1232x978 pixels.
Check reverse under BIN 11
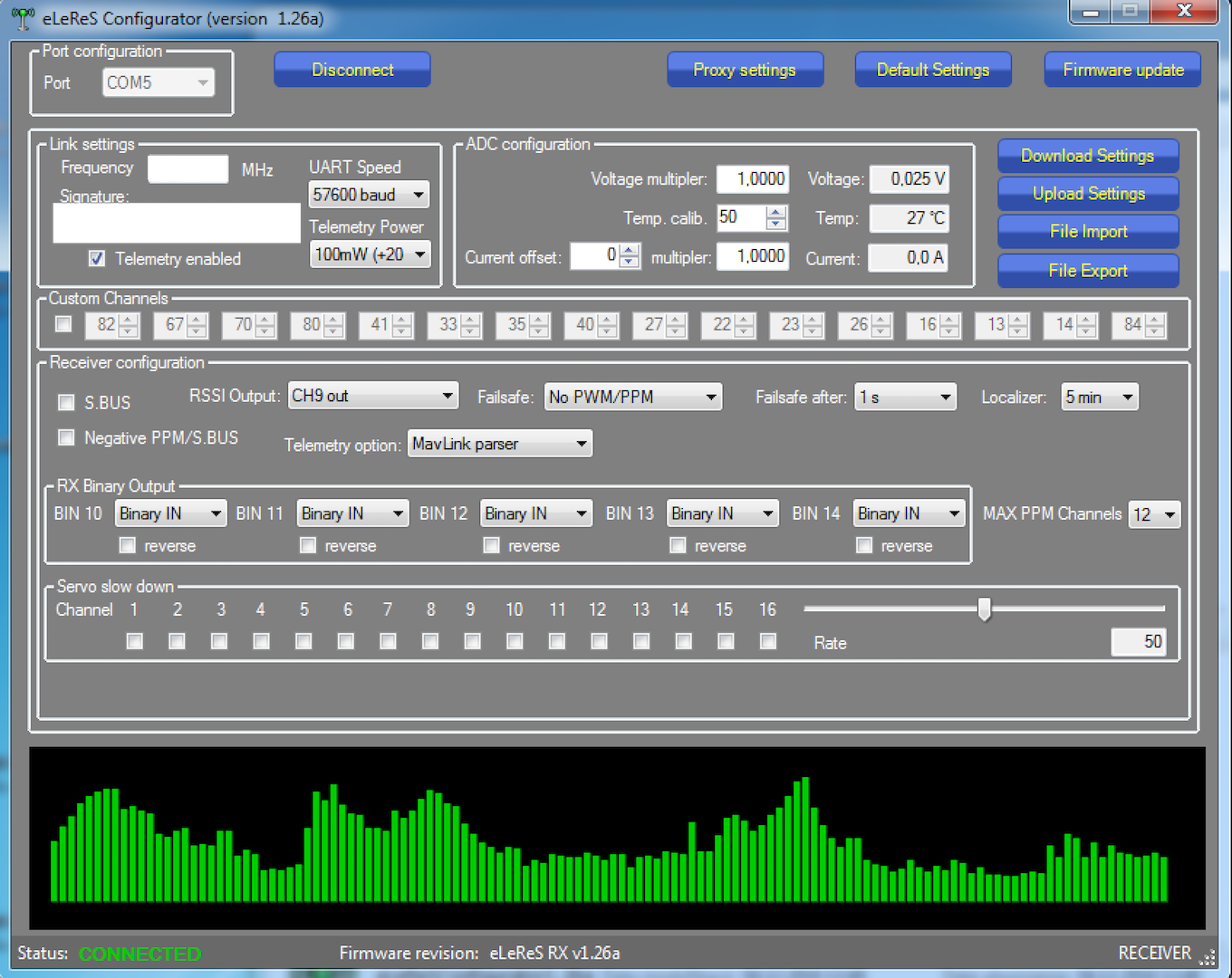click(308, 545)
